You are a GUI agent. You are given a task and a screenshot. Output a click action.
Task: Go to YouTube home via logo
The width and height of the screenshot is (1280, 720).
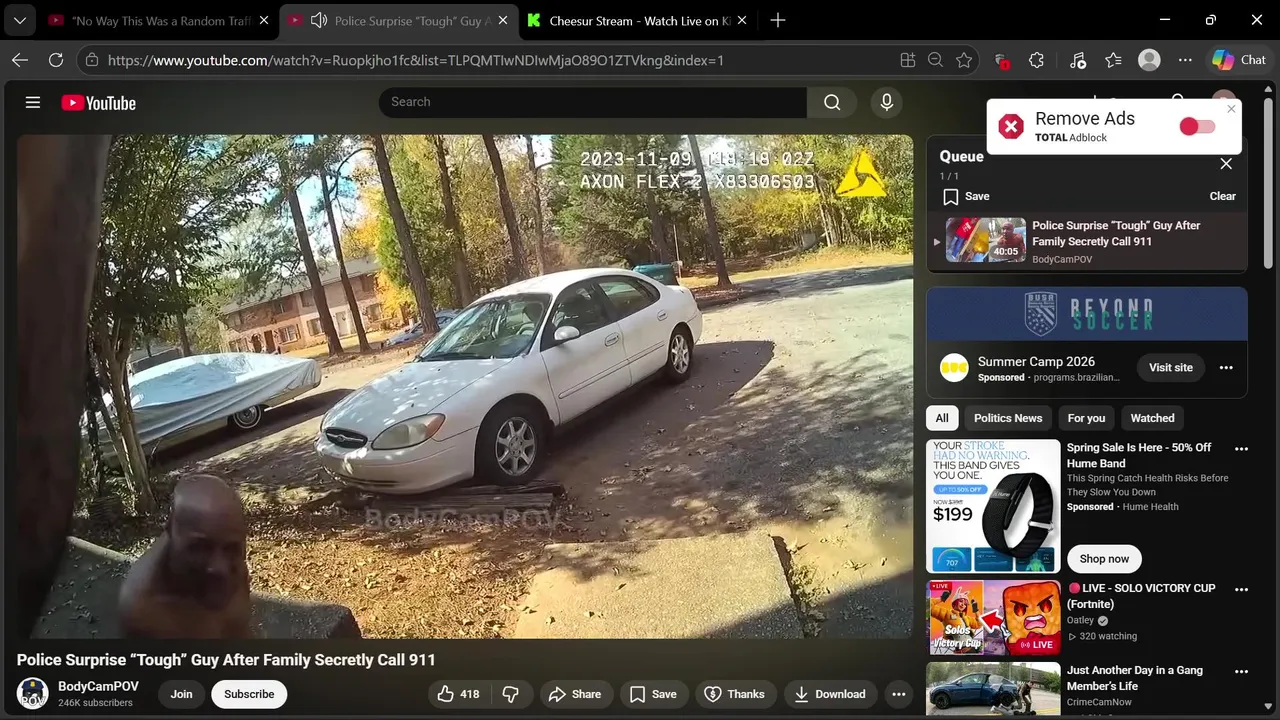tap(98, 103)
